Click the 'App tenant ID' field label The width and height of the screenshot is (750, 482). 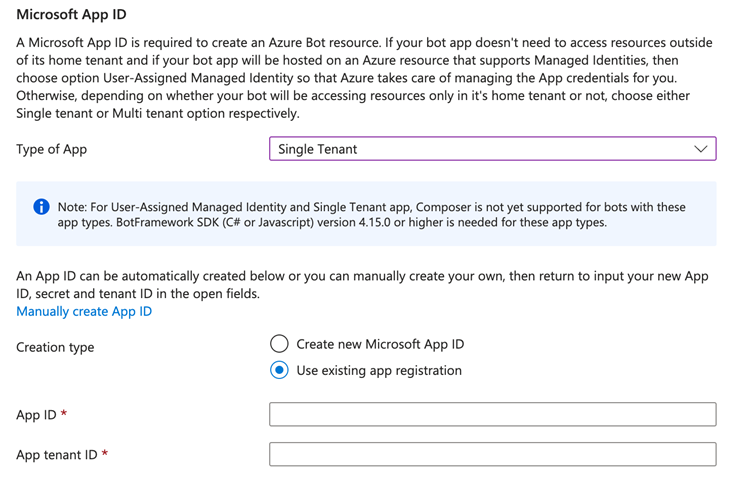coord(56,454)
